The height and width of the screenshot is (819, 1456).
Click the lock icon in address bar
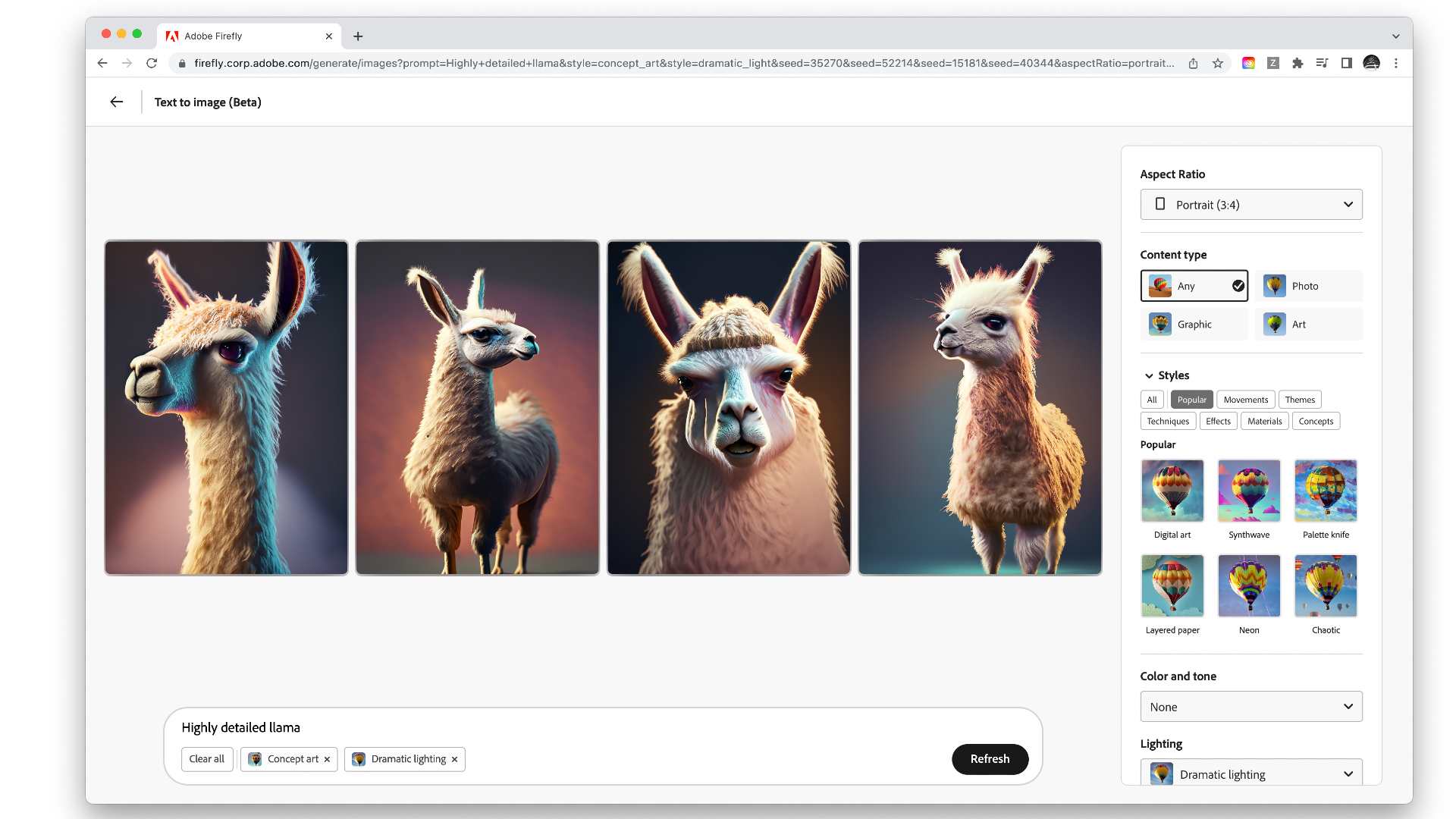tap(182, 63)
